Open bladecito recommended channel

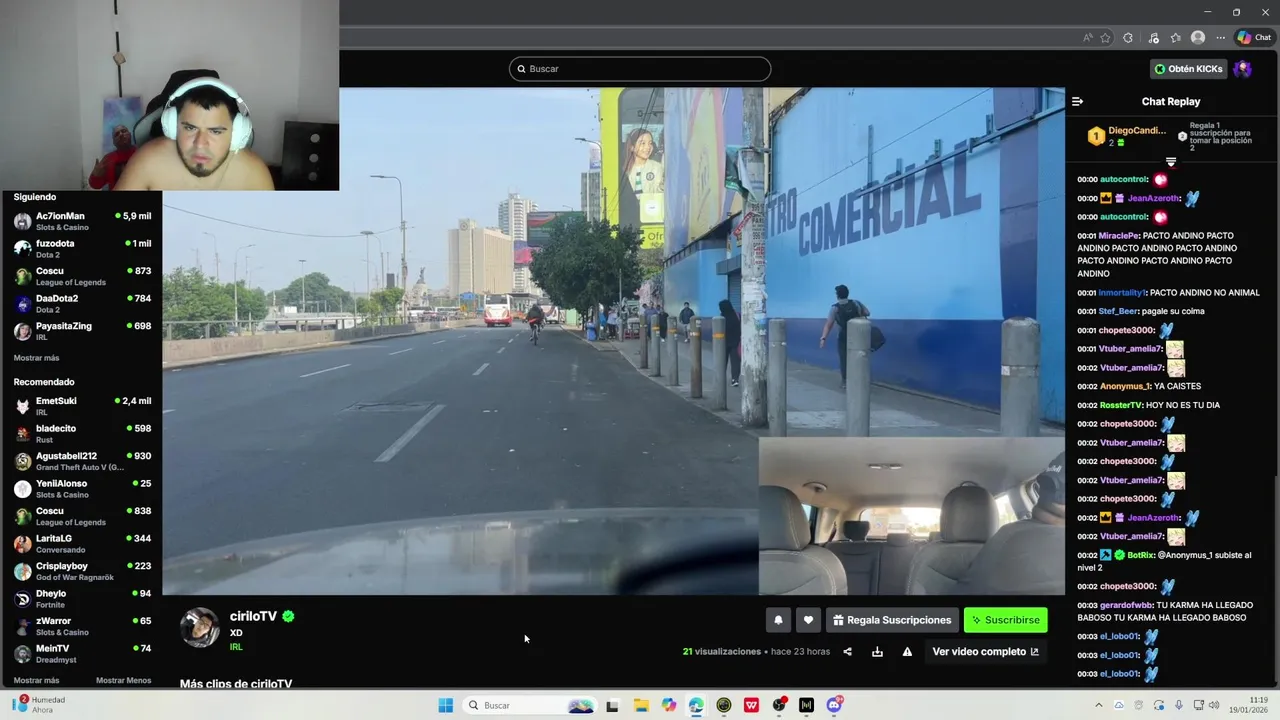point(82,433)
